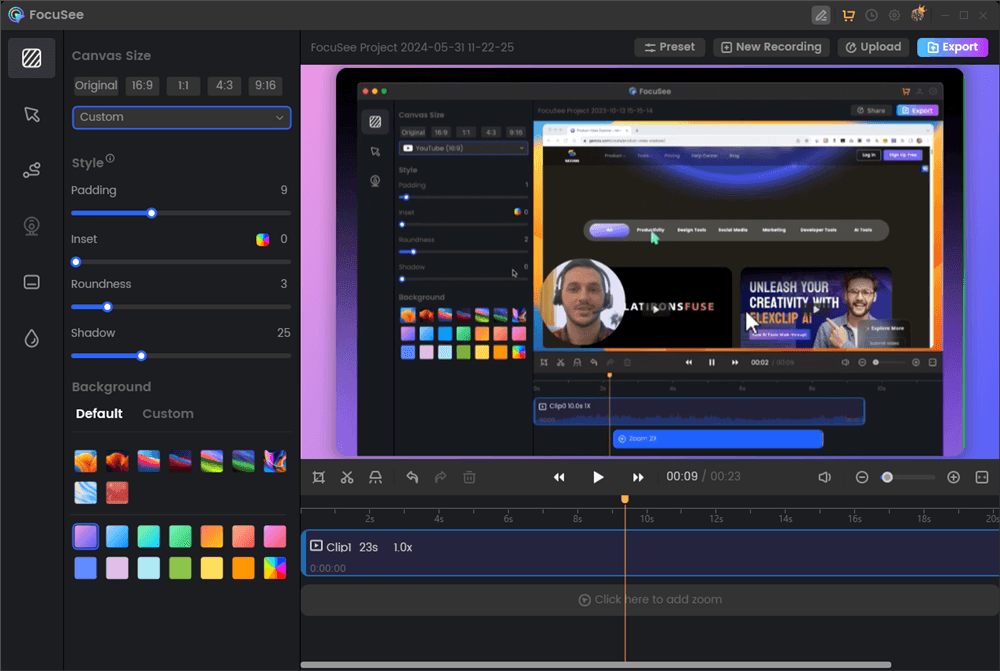Click the project name title
This screenshot has height=671, width=1000.
tap(412, 47)
